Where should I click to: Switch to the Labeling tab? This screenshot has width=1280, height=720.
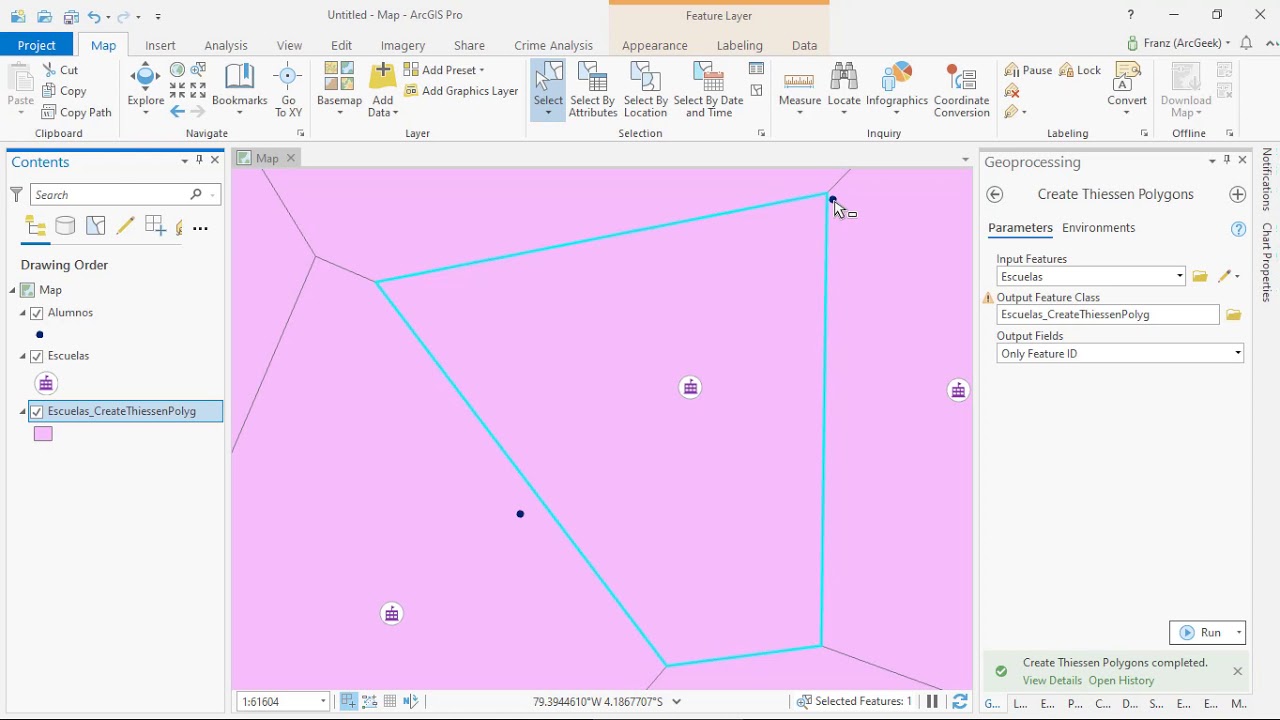[740, 46]
